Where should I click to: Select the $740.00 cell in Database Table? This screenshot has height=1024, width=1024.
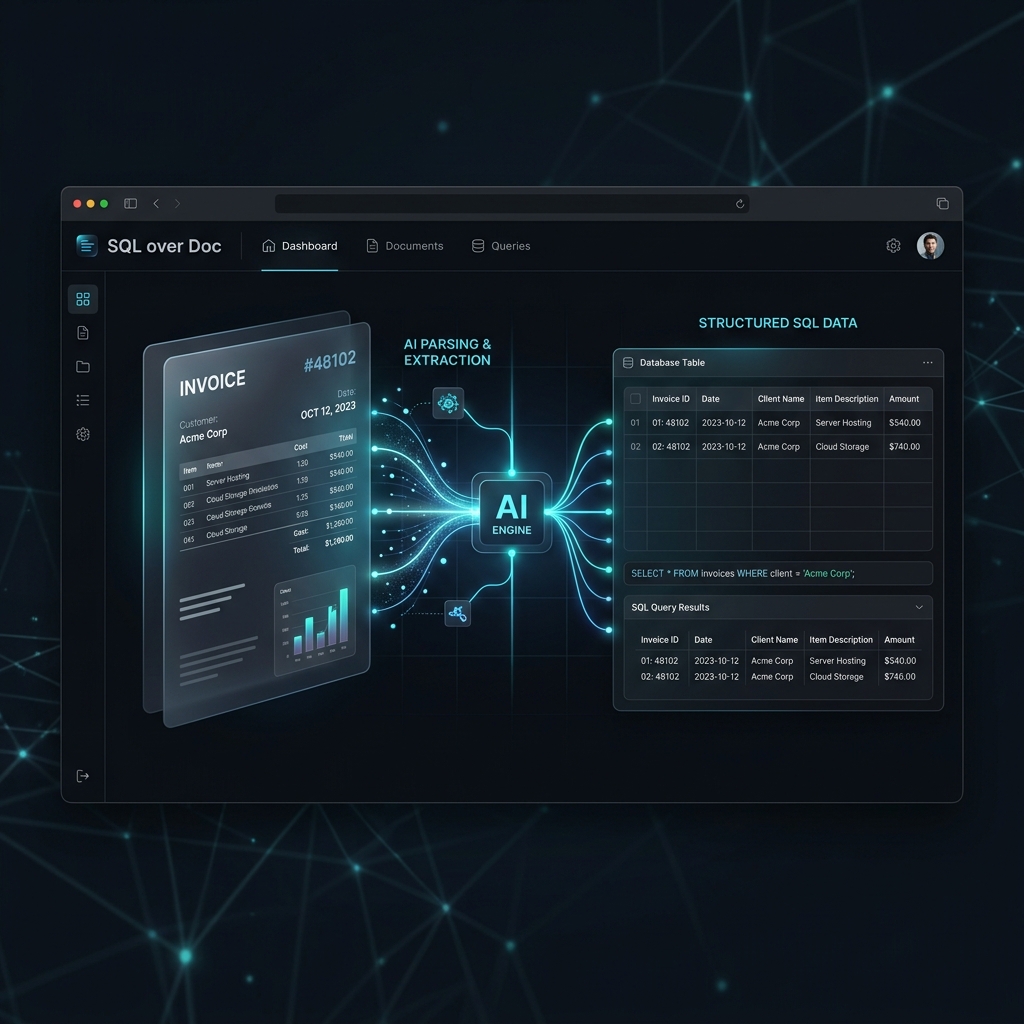(x=904, y=447)
